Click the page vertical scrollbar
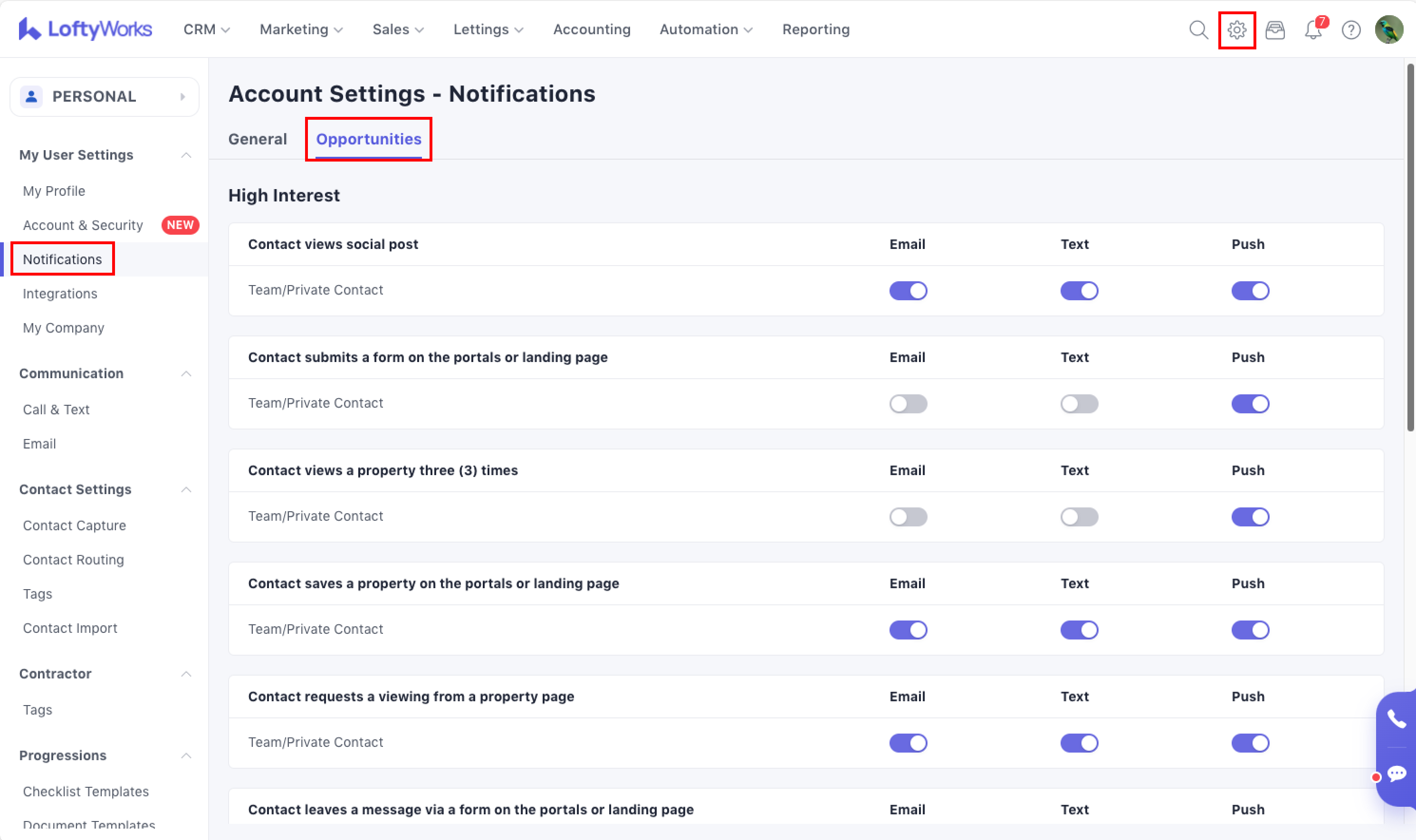 point(1410,249)
